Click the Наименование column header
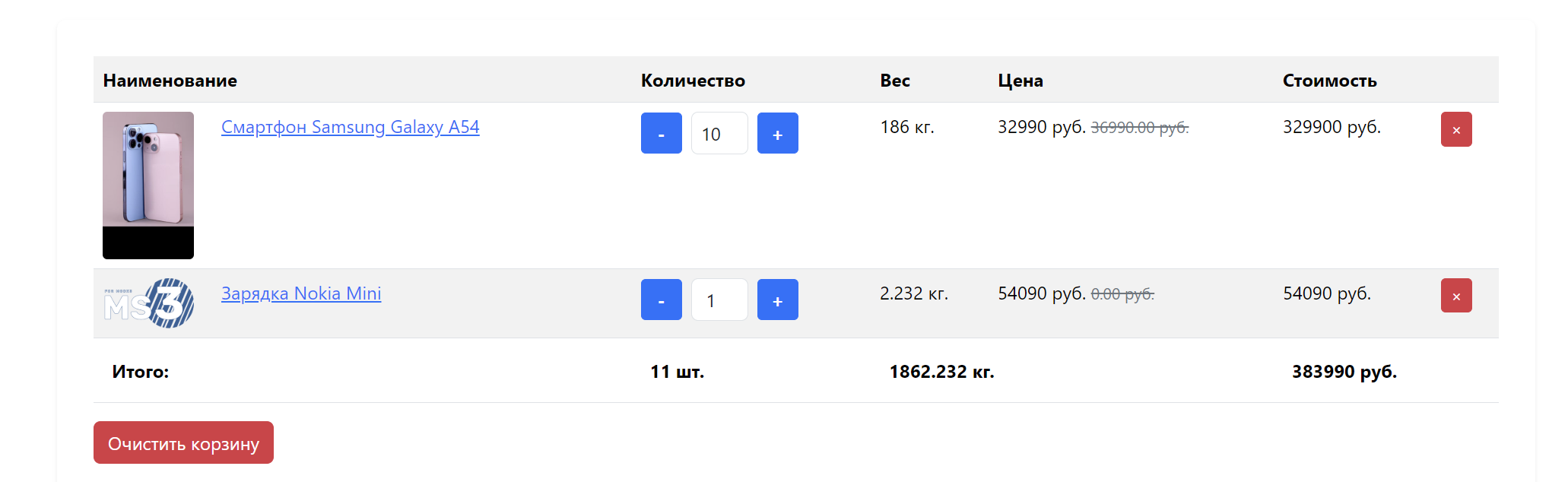 coord(170,81)
